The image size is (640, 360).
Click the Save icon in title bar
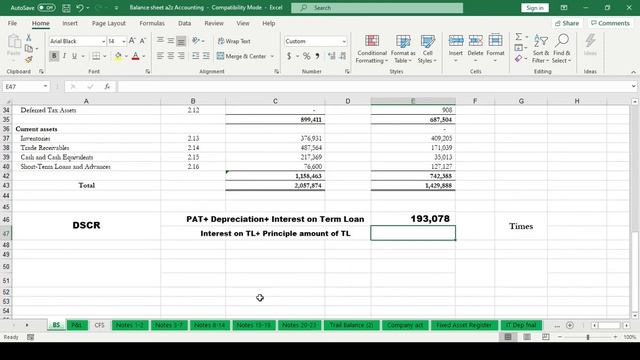pos(66,8)
